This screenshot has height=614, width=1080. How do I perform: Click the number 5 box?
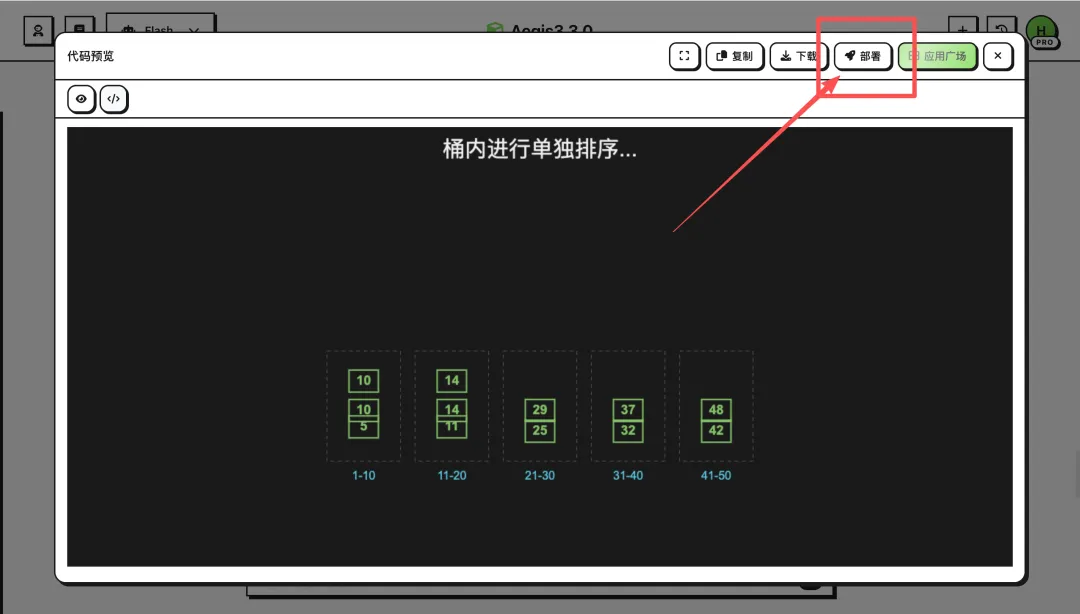tap(364, 428)
